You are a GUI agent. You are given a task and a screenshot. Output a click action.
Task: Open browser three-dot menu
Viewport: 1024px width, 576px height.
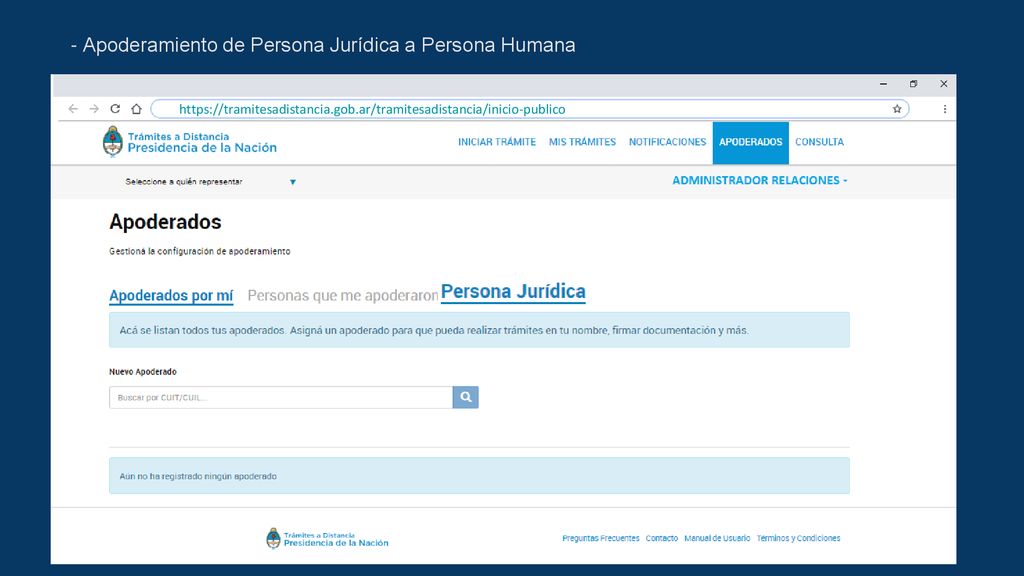[944, 109]
